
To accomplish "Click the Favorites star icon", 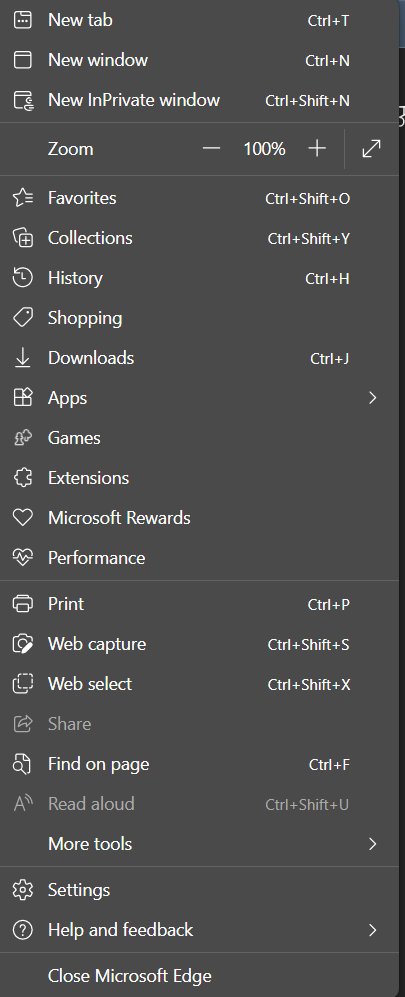I will tap(23, 198).
